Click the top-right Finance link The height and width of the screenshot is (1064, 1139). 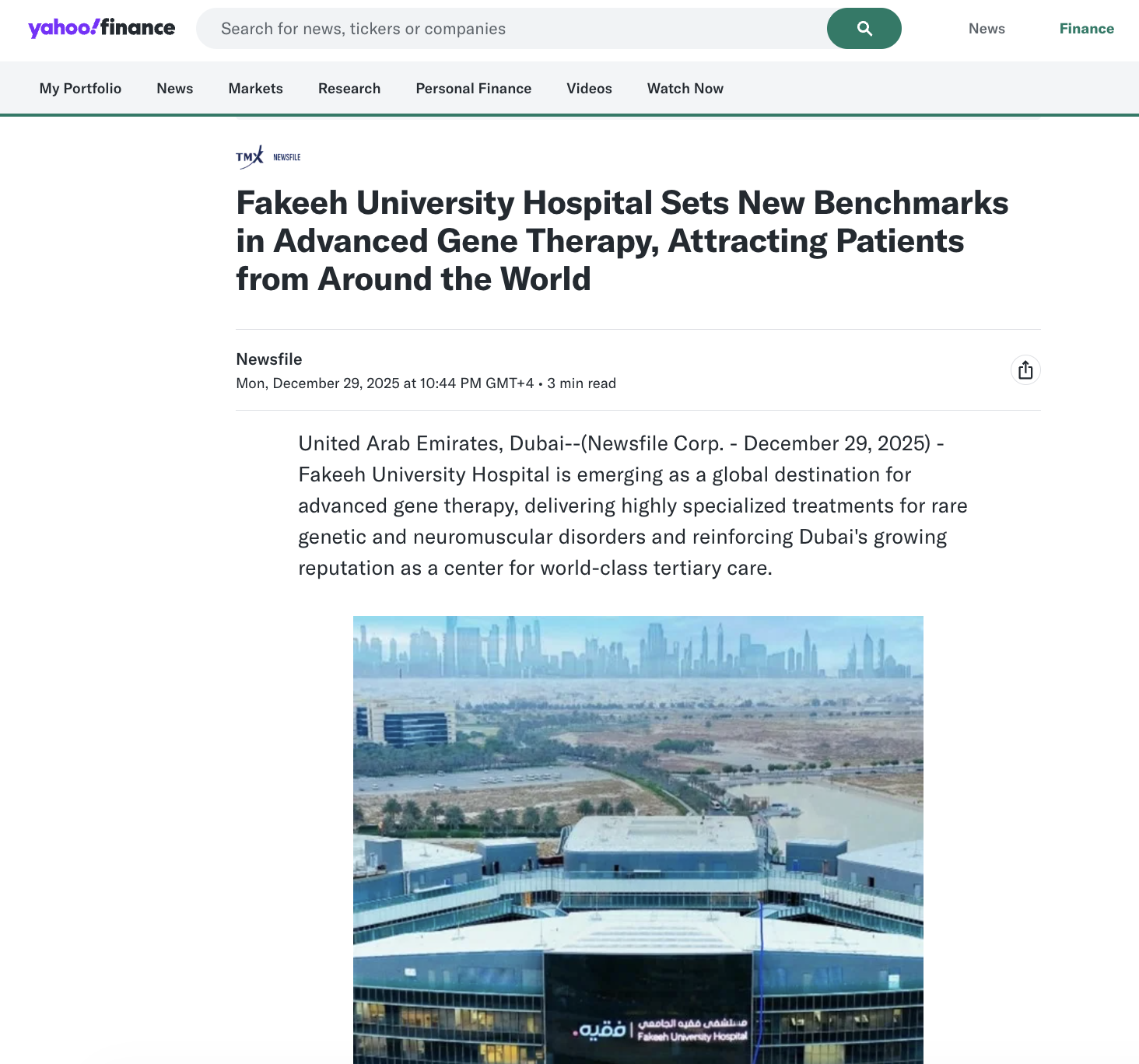(x=1087, y=29)
